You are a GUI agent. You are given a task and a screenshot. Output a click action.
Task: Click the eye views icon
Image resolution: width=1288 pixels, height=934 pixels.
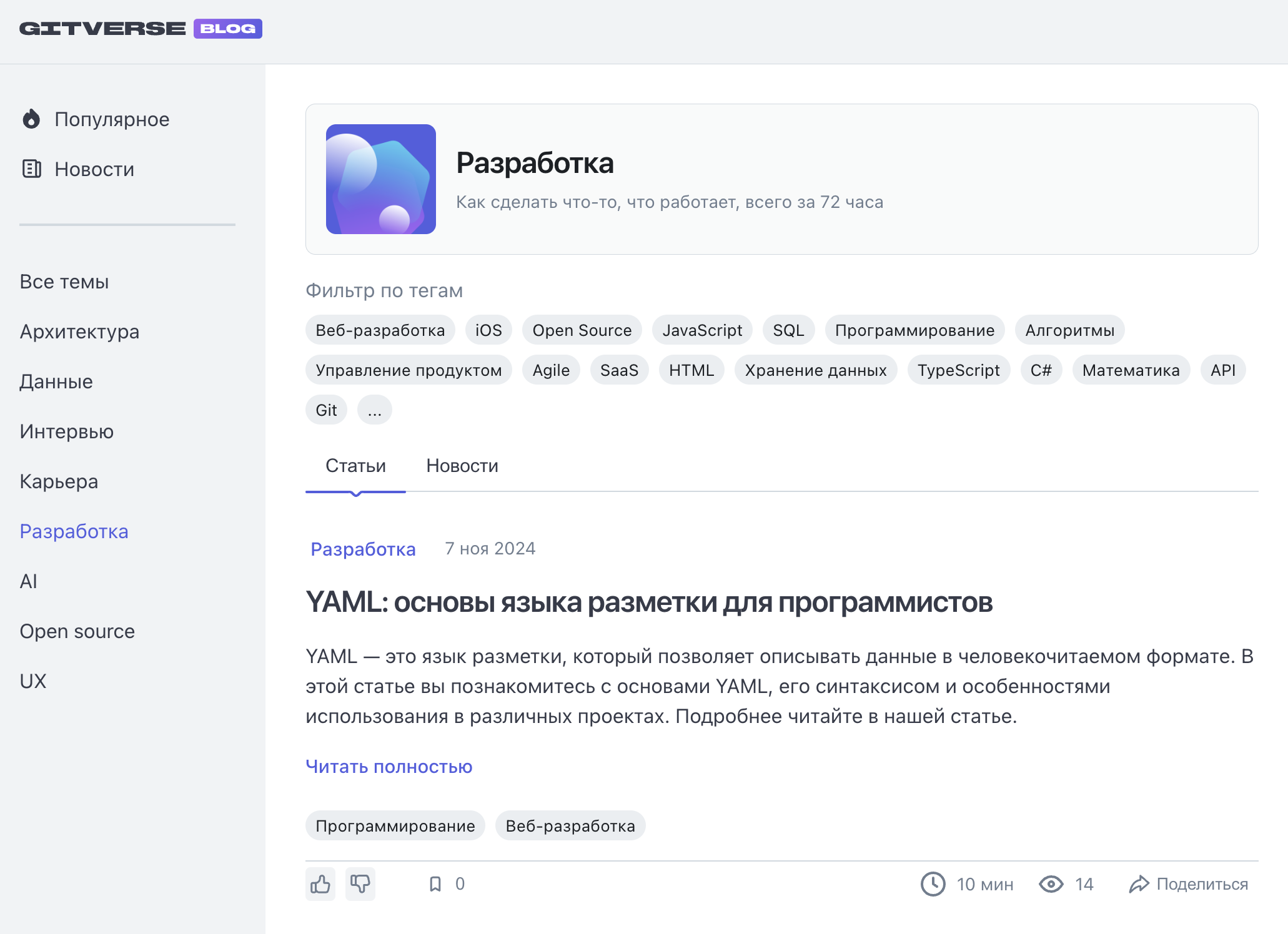[x=1051, y=884]
